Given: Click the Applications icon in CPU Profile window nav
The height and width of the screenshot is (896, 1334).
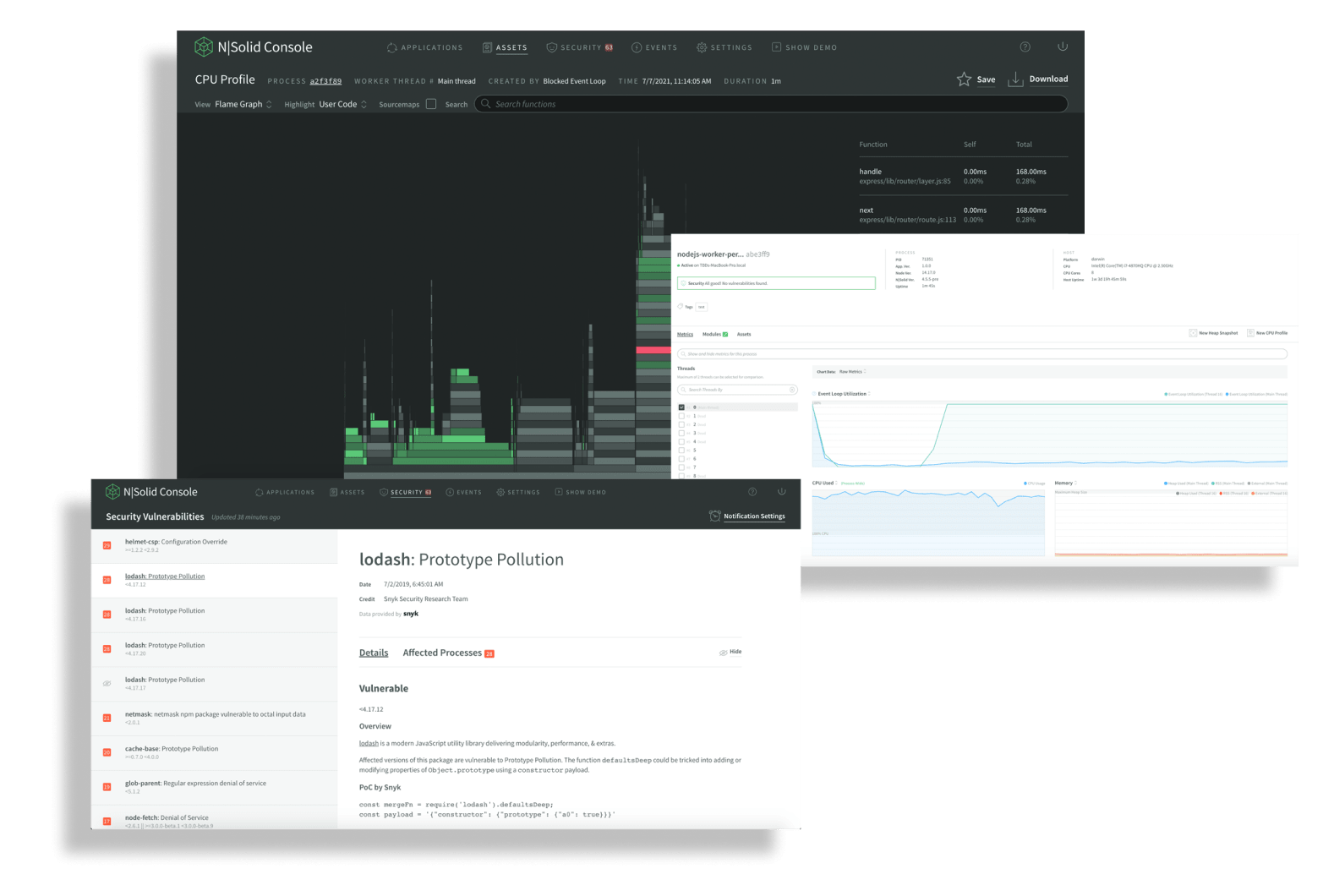Looking at the screenshot, I should tap(391, 47).
